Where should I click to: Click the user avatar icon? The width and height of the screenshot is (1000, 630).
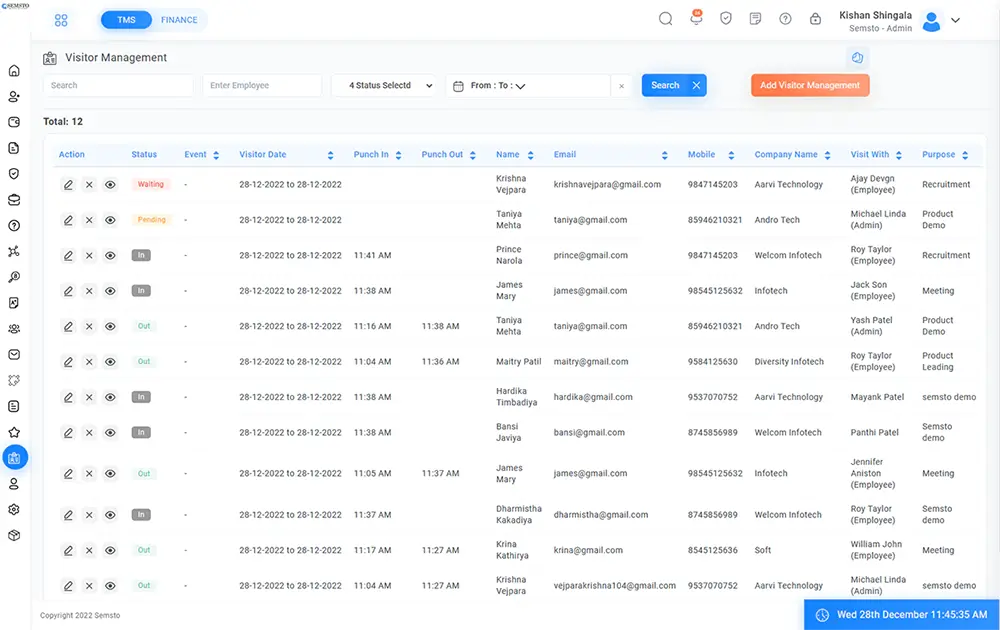coord(931,21)
